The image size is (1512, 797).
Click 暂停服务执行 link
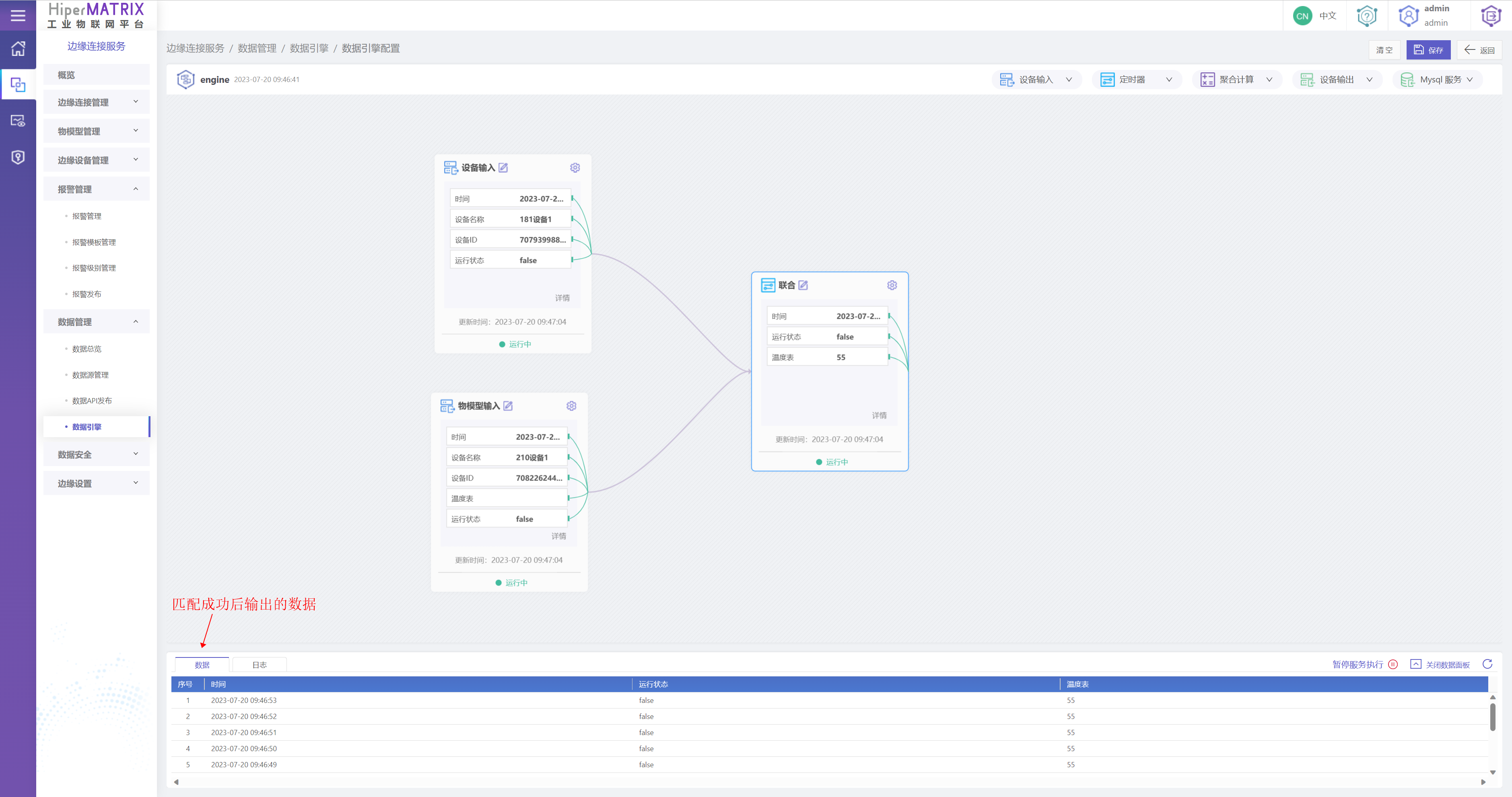point(1357,664)
